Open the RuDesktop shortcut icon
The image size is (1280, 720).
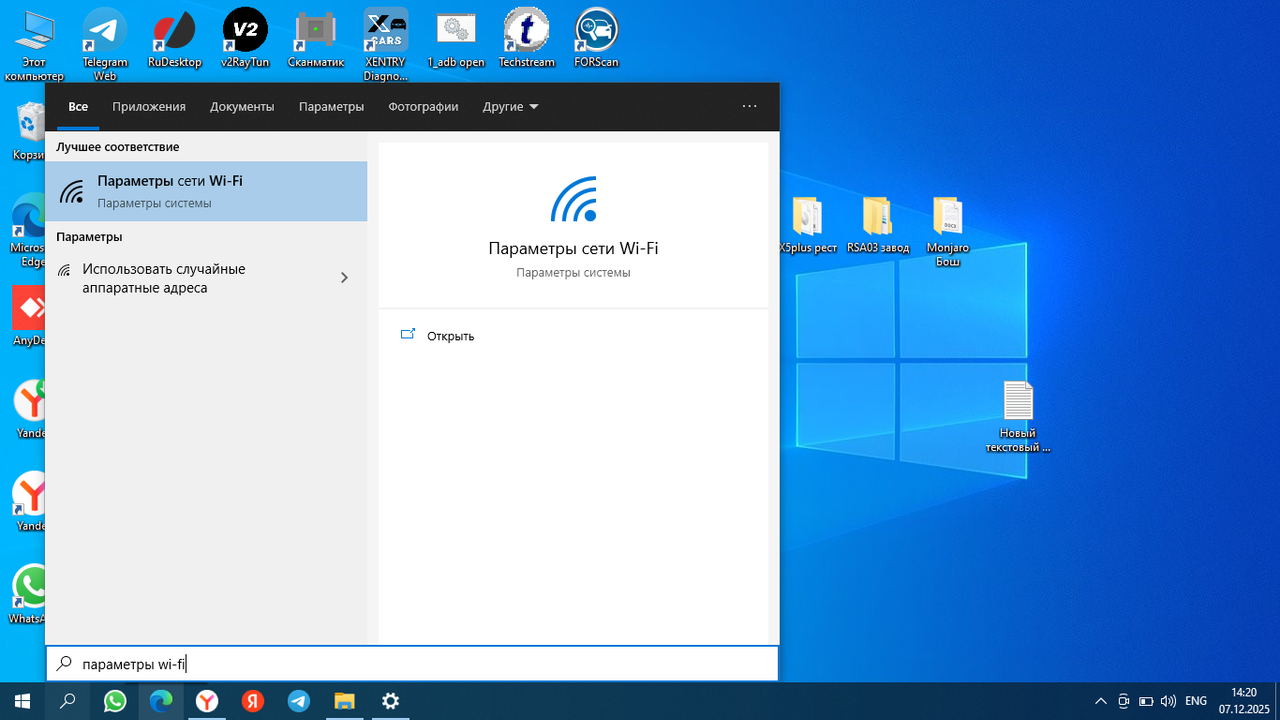point(175,40)
